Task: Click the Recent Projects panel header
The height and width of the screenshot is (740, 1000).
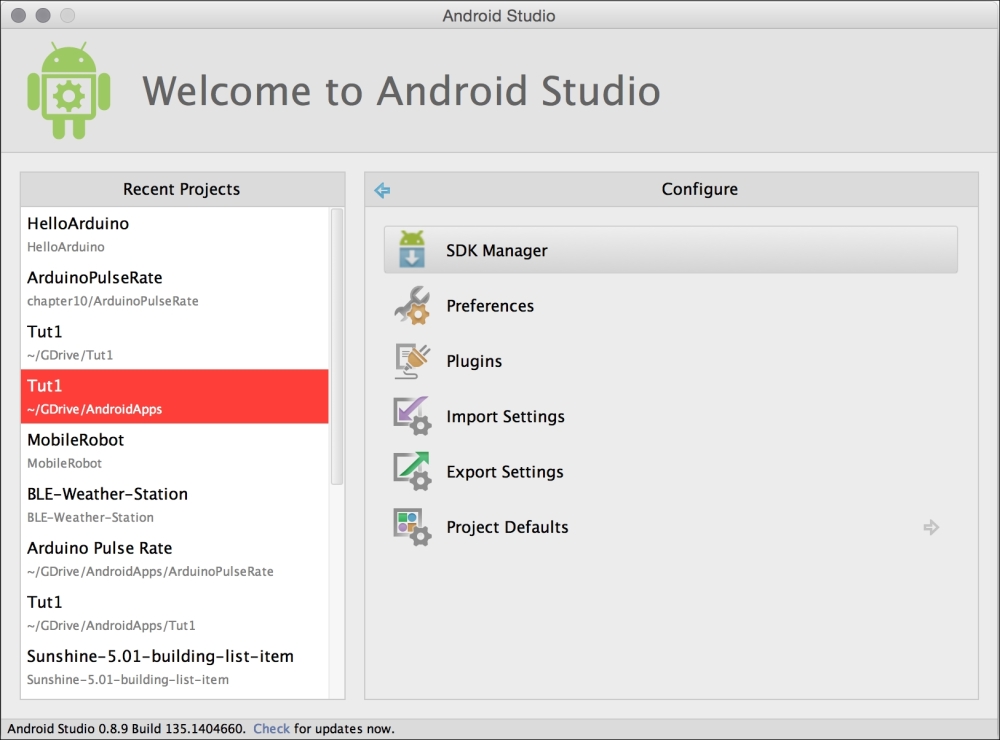Action: coord(182,189)
